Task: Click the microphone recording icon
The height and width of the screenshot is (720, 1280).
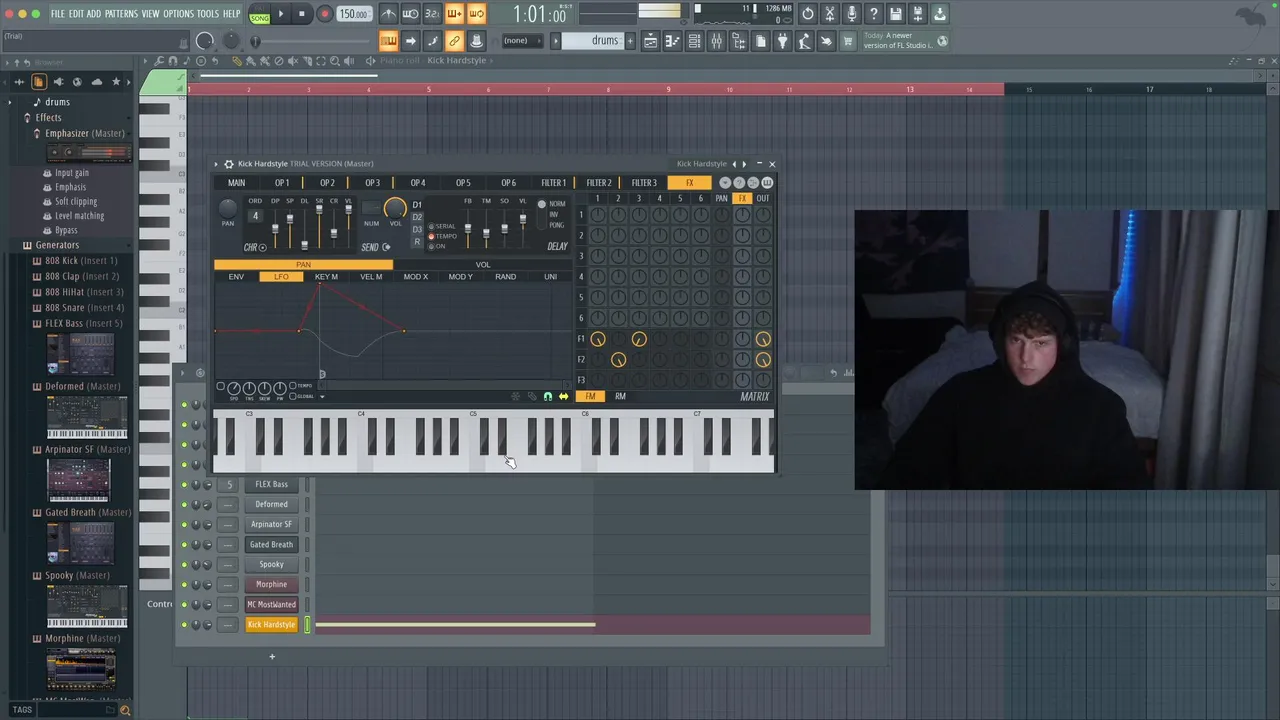Action: point(852,14)
